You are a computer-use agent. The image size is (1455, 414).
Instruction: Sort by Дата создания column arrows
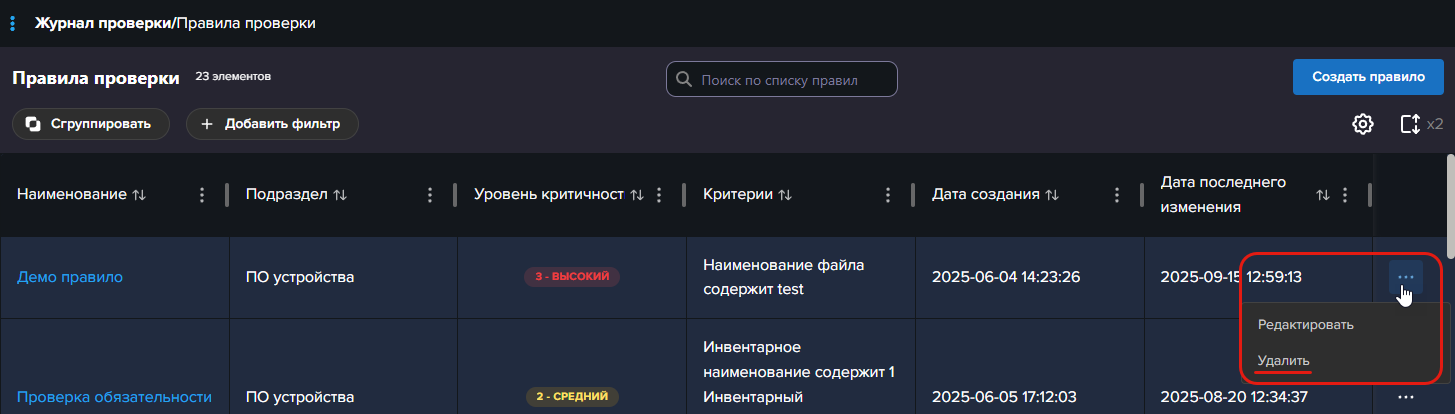[x=1051, y=195]
